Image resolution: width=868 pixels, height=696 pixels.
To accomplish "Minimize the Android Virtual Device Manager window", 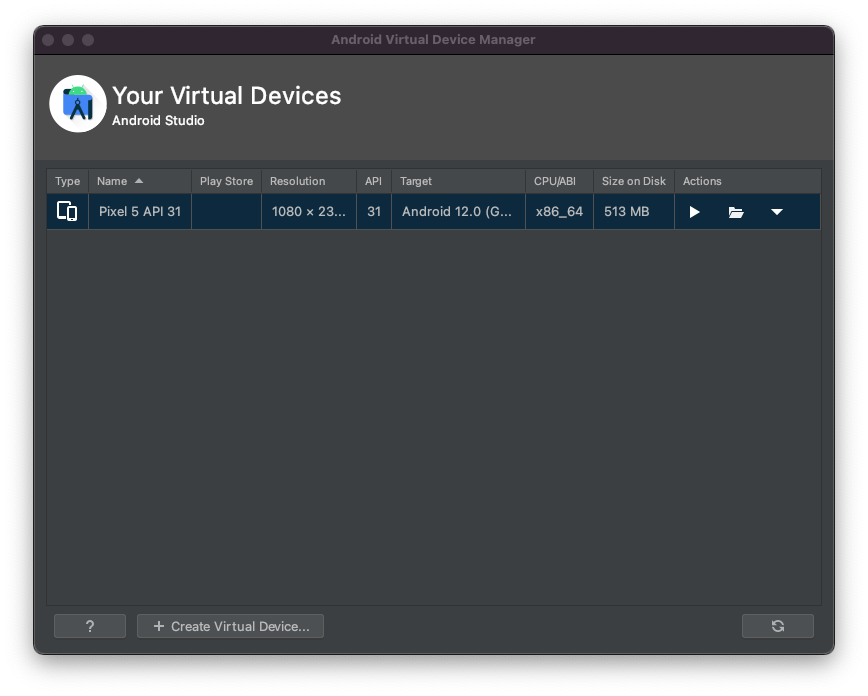I will (x=68, y=40).
